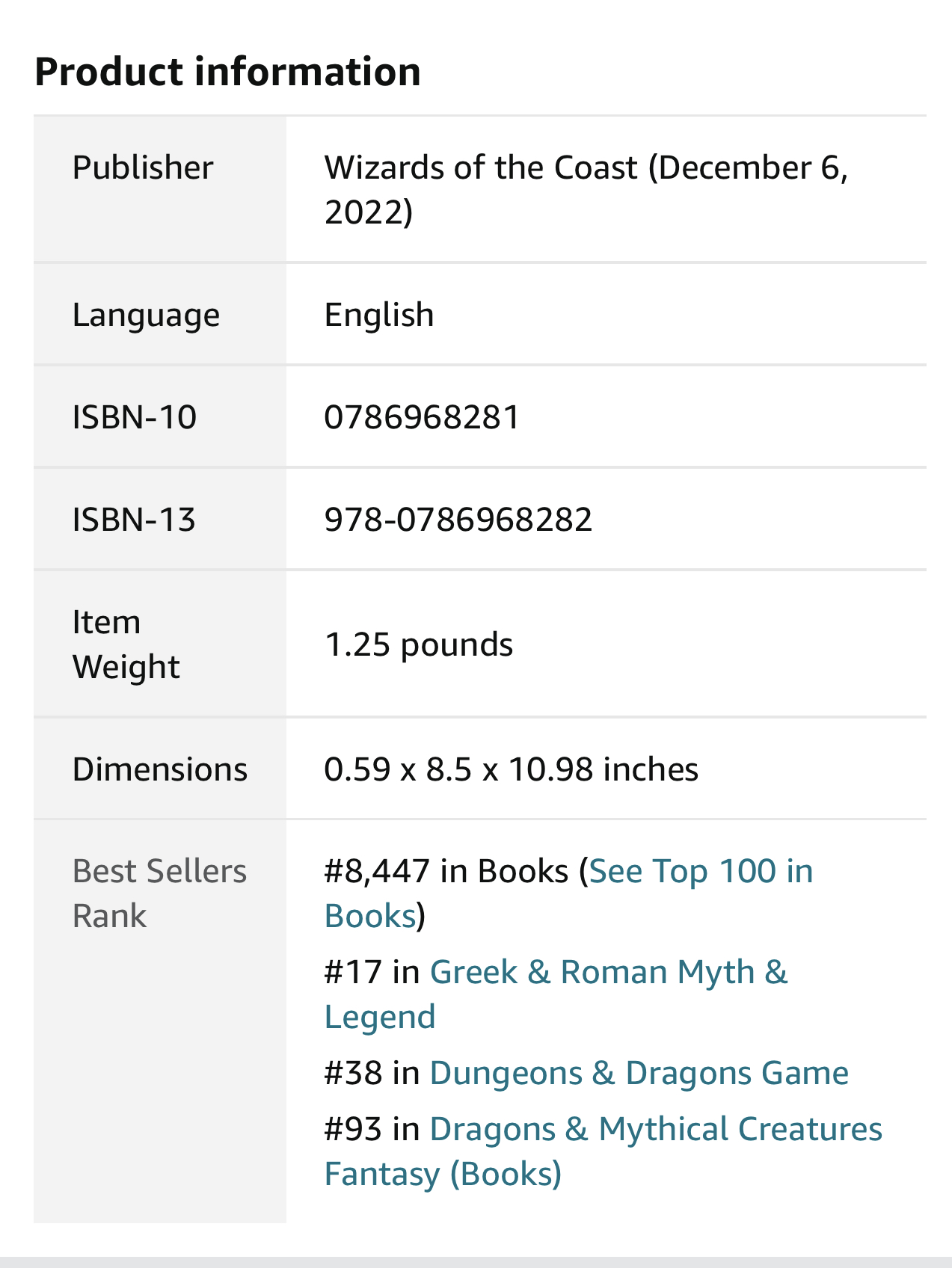Open the Greek & Roman Myth & Legend category
952x1283 pixels.
tap(608, 973)
